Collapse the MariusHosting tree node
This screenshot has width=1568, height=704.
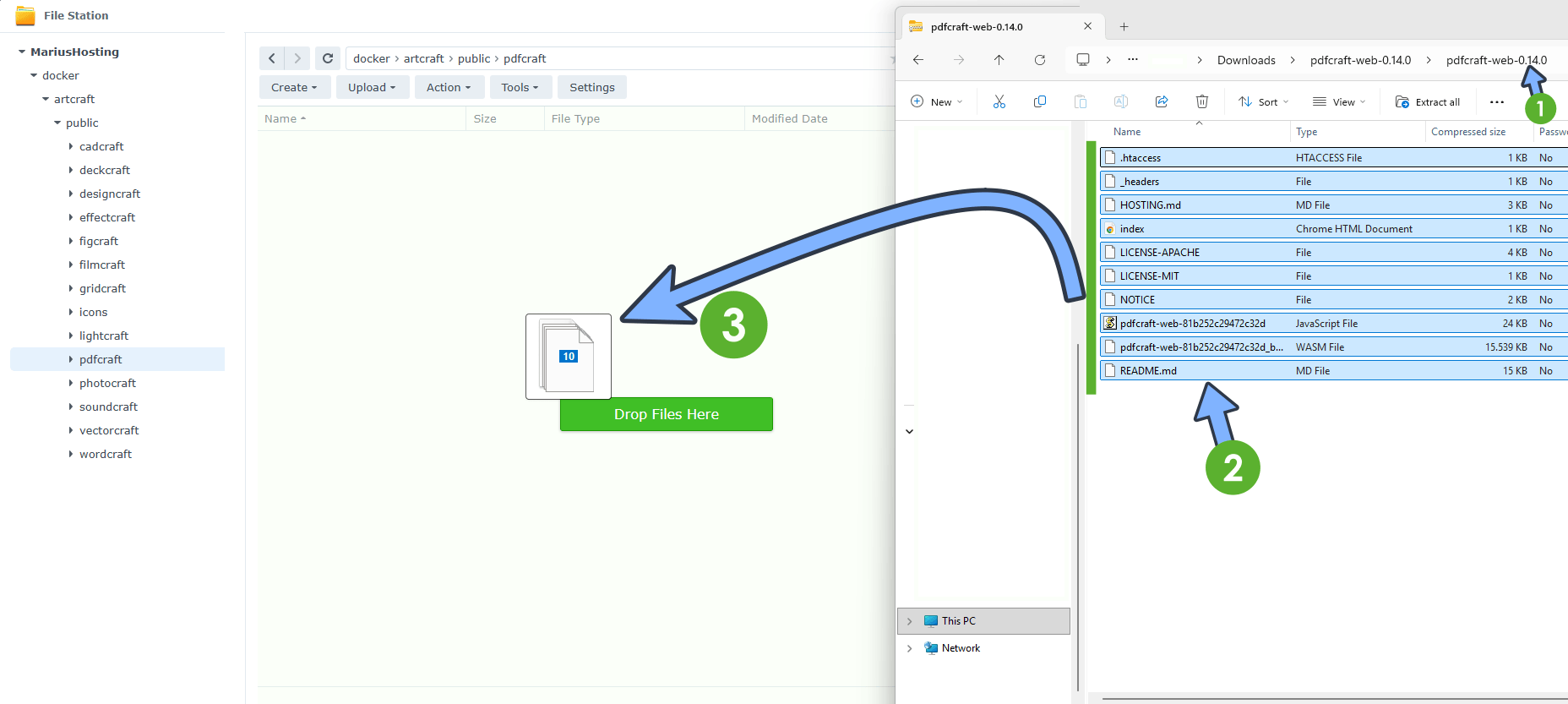coord(22,52)
